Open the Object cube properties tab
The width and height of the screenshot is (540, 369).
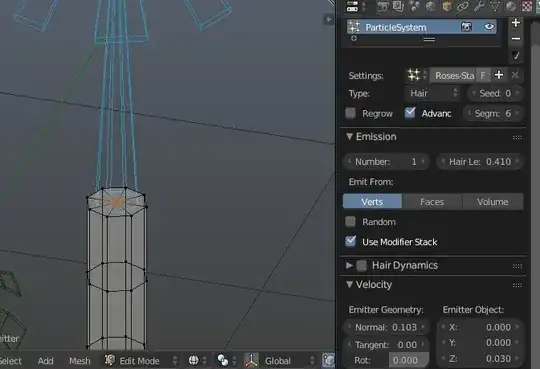tap(447, 6)
